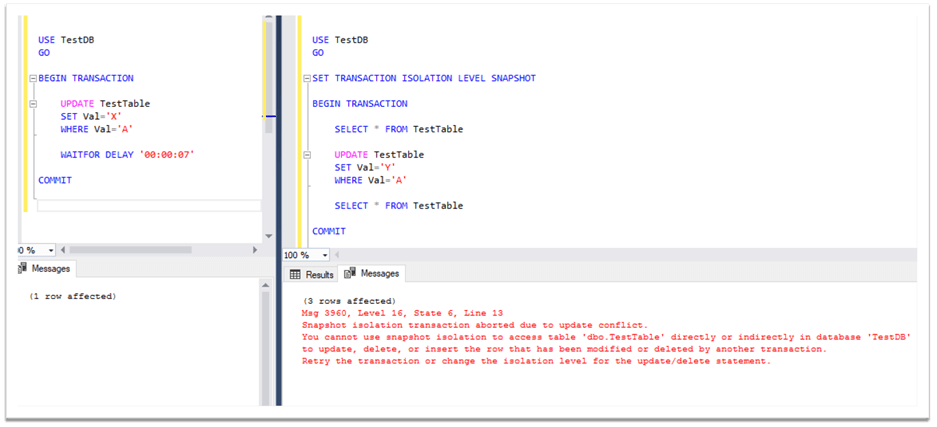Click down arrow of left editor vertical scrollbar

coord(268,236)
